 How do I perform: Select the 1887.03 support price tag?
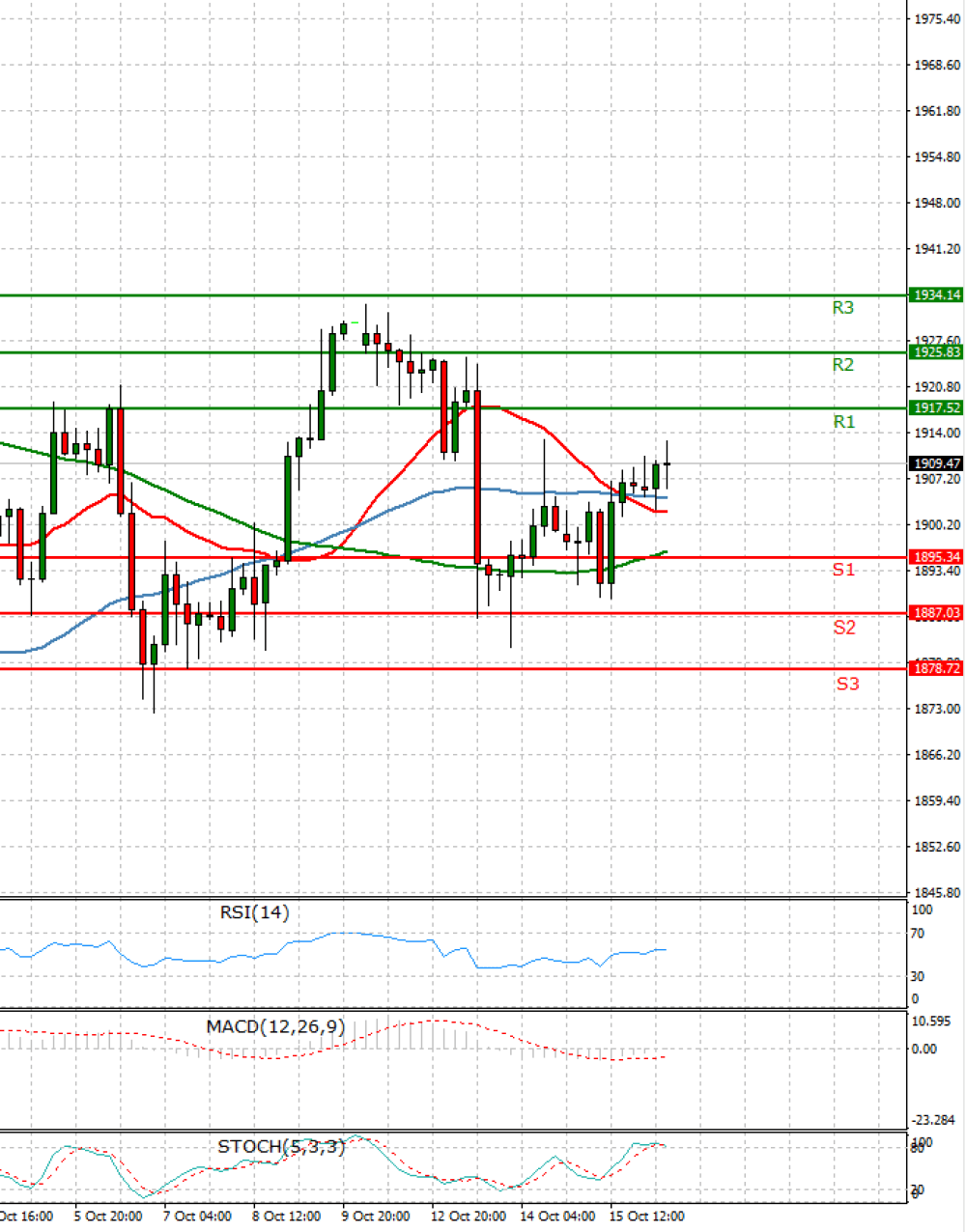(937, 613)
